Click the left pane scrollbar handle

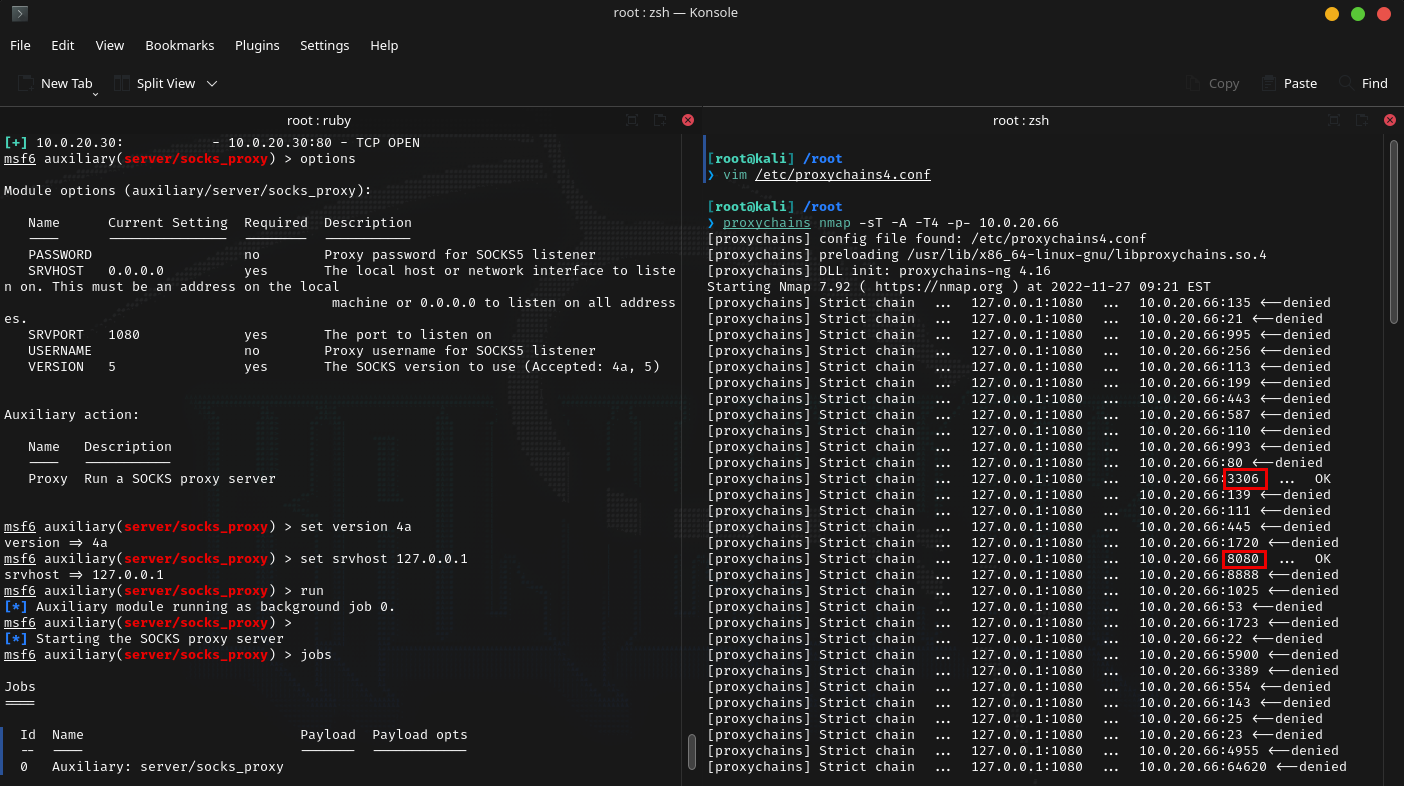pyautogui.click(x=691, y=752)
